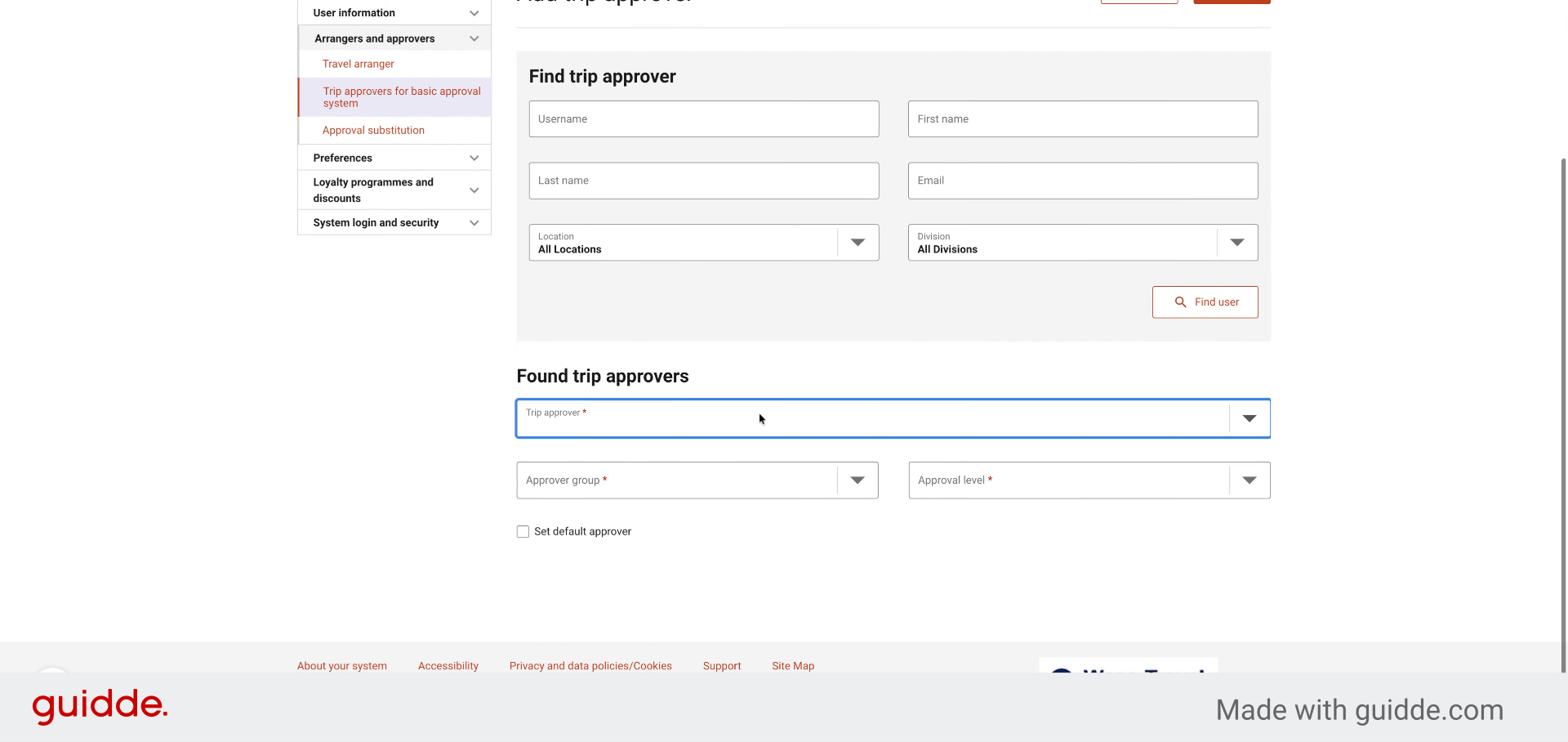Open Privacy and data policies/Cookies link

point(590,666)
